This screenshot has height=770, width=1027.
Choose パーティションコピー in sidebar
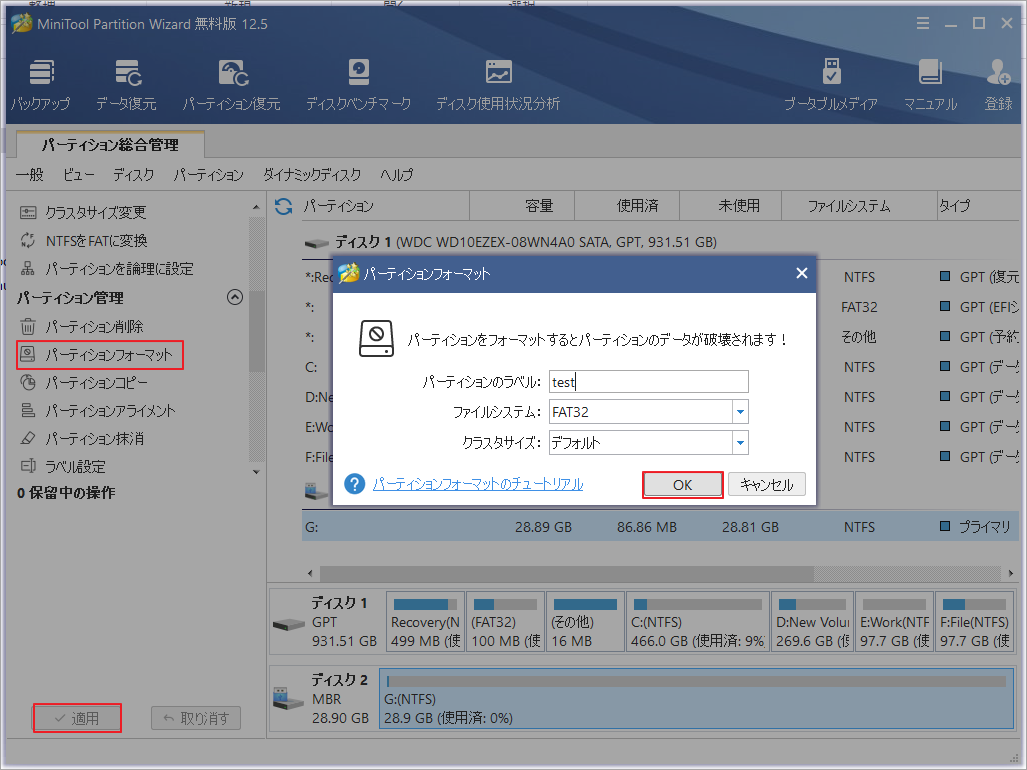[84, 382]
